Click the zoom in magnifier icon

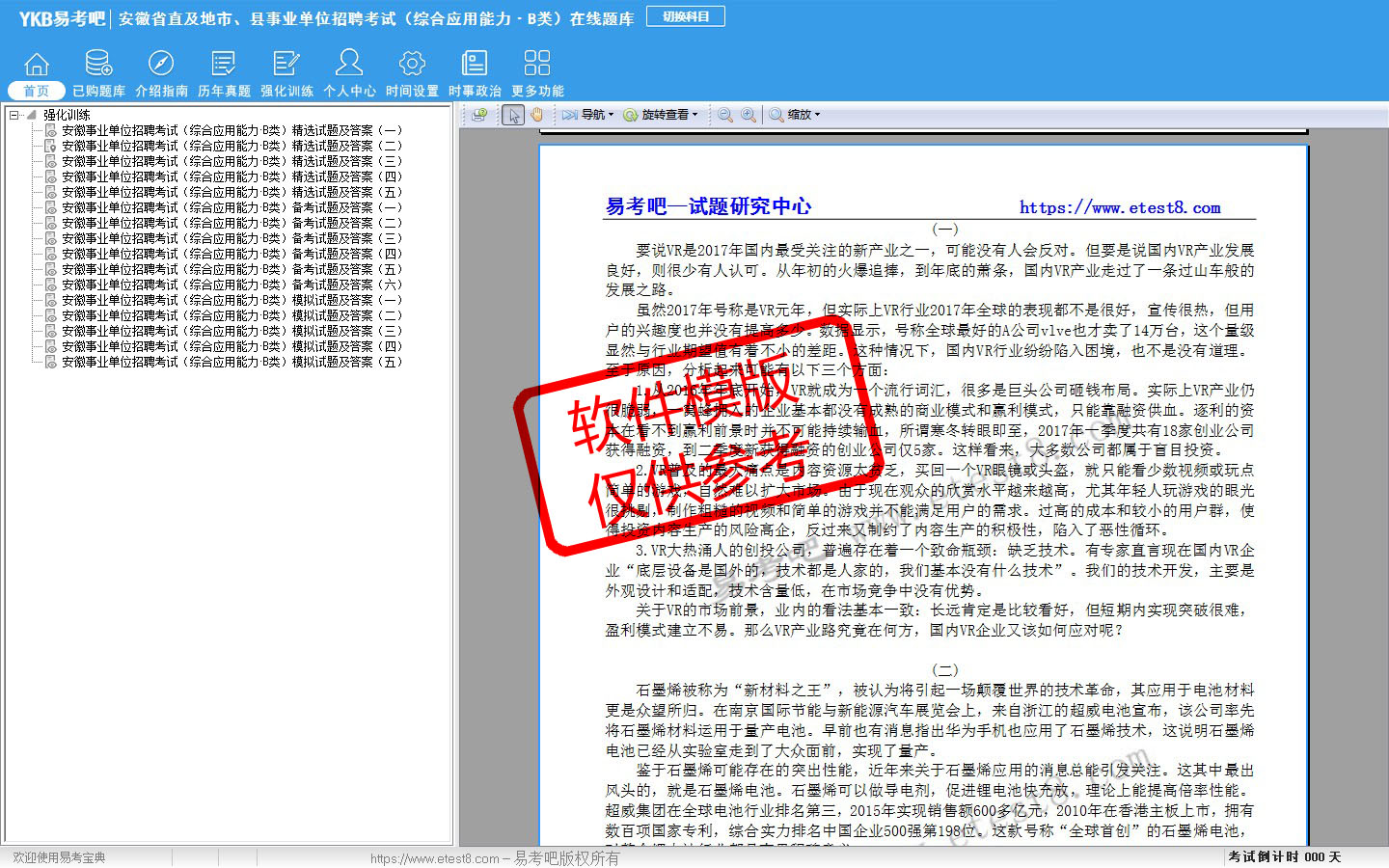(748, 115)
